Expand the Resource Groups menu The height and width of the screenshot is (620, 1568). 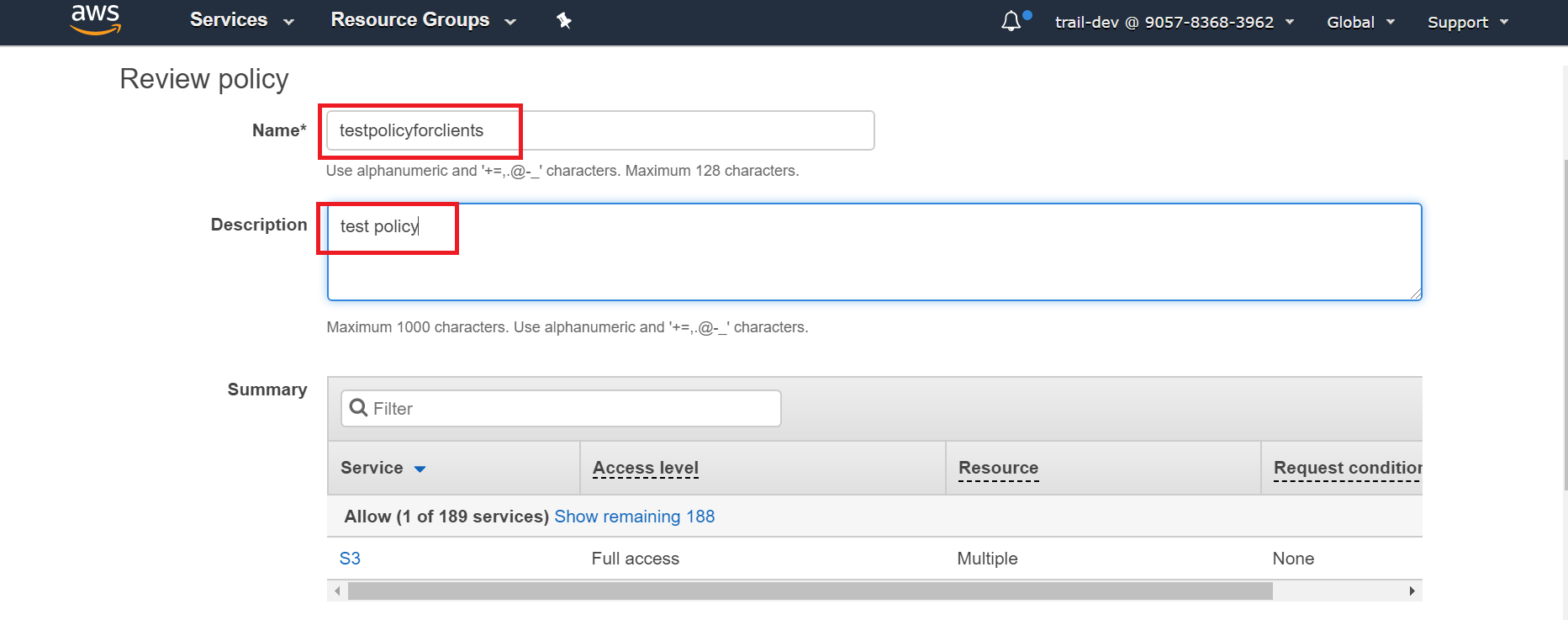pyautogui.click(x=423, y=20)
